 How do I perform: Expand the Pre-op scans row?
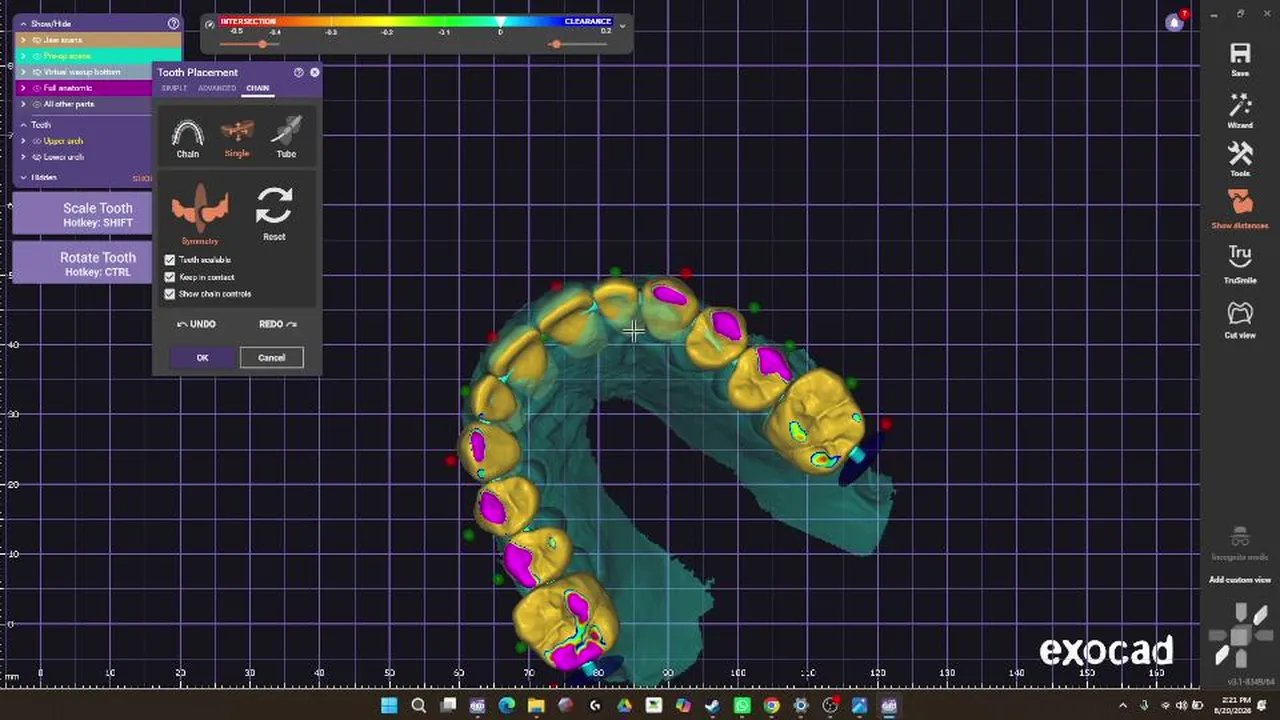click(x=24, y=56)
